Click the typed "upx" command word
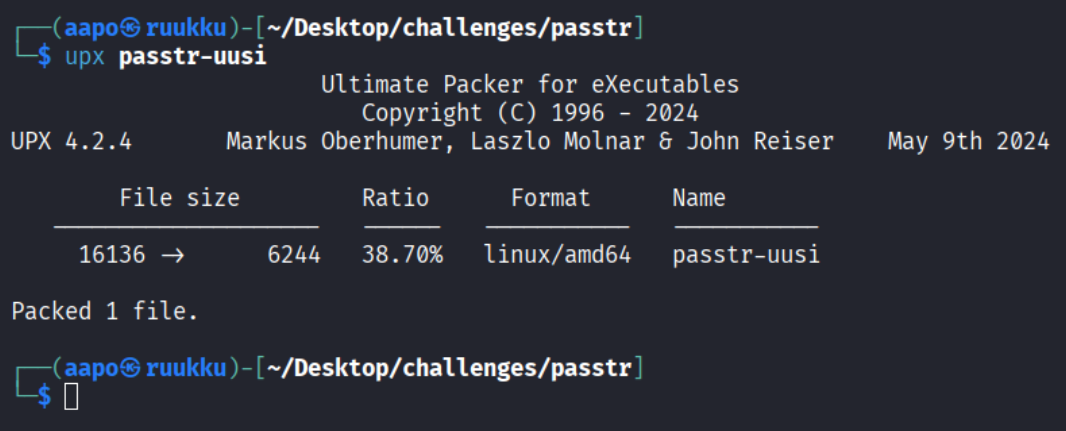 [85, 56]
